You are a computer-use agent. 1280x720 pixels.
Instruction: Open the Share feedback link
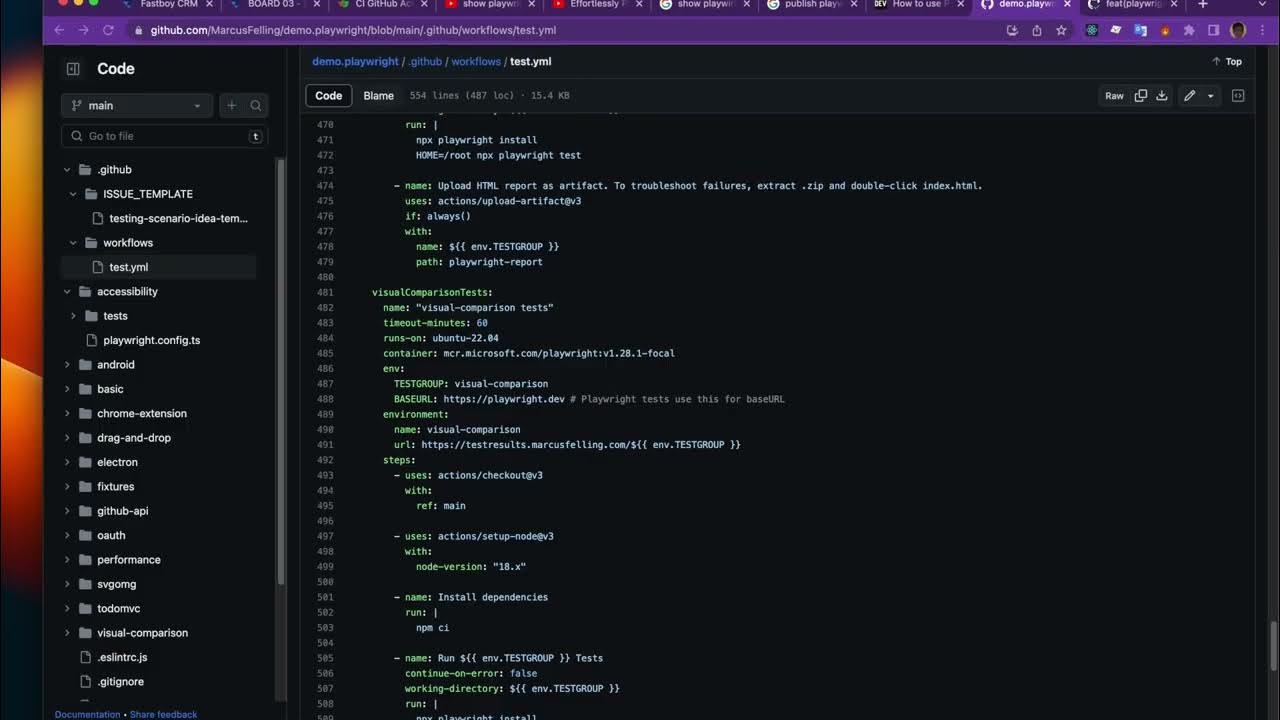point(163,714)
